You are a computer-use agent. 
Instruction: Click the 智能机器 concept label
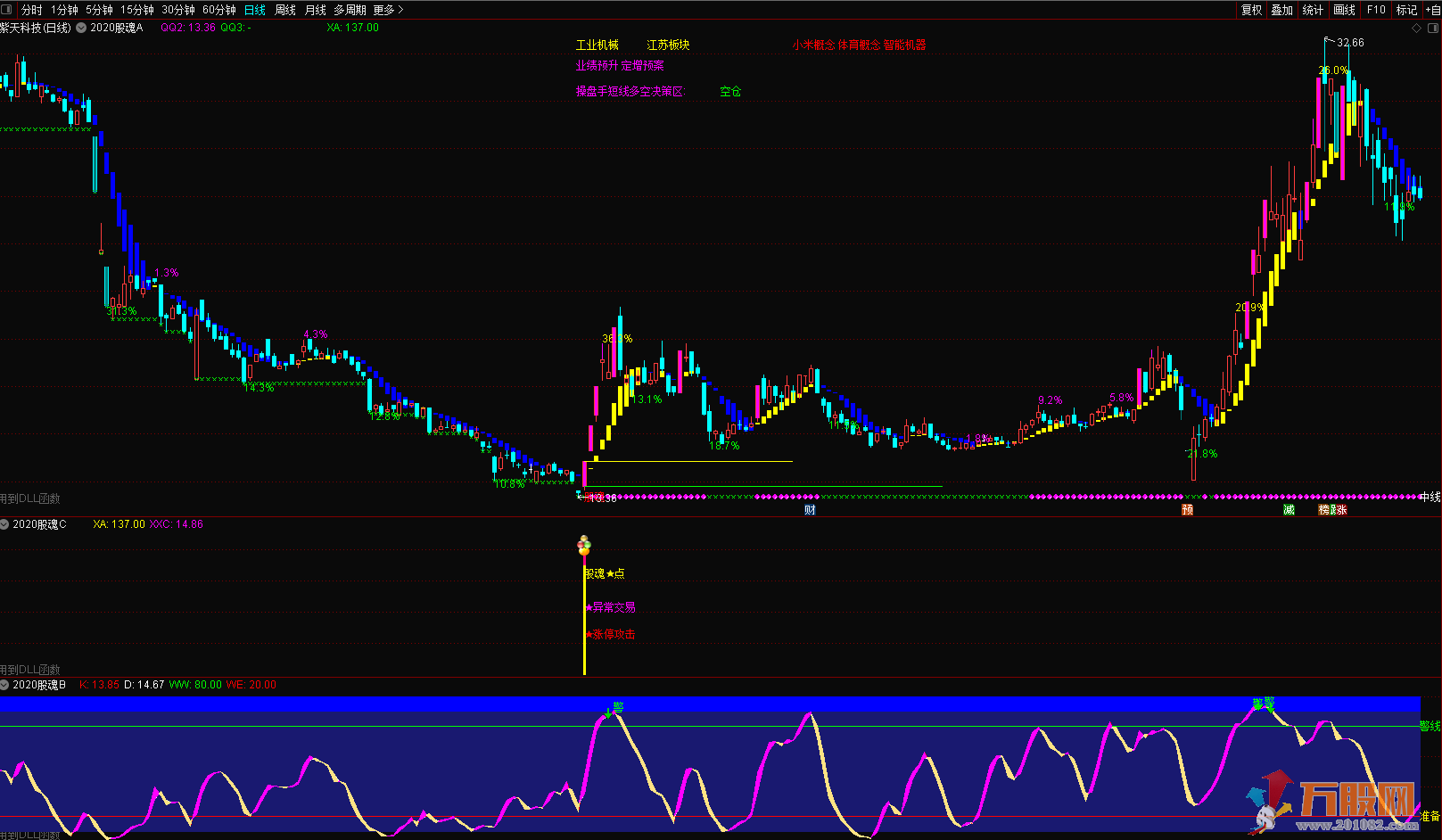tap(904, 45)
